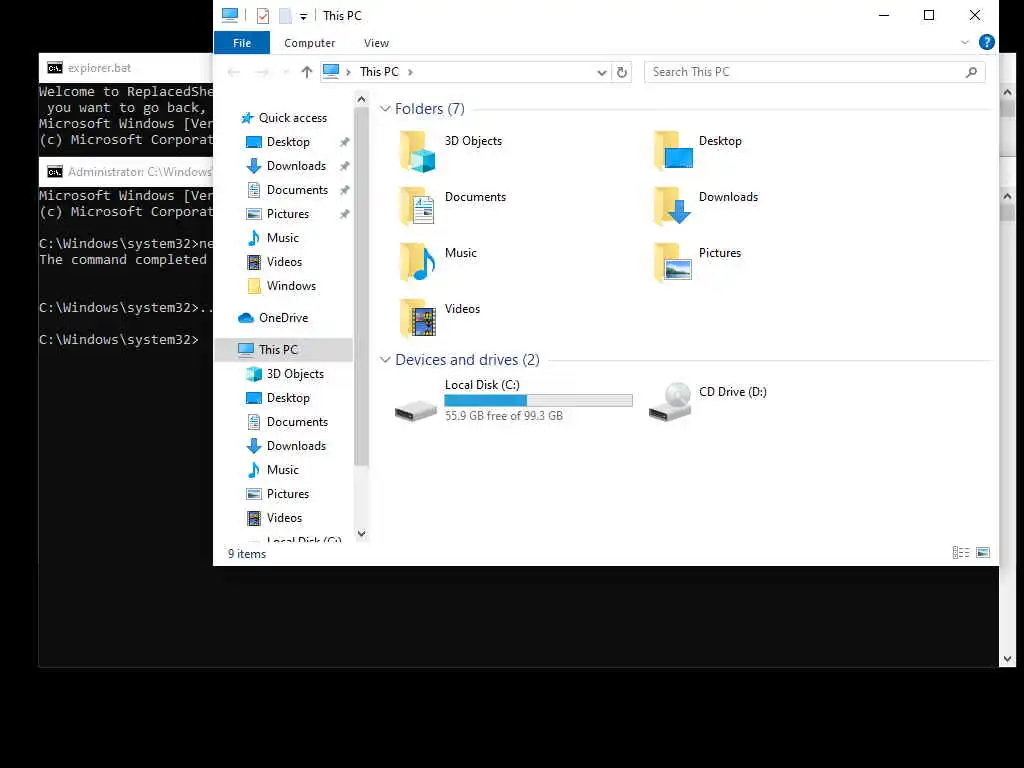Open the address bar history dropdown
The height and width of the screenshot is (768, 1024).
pyautogui.click(x=601, y=72)
